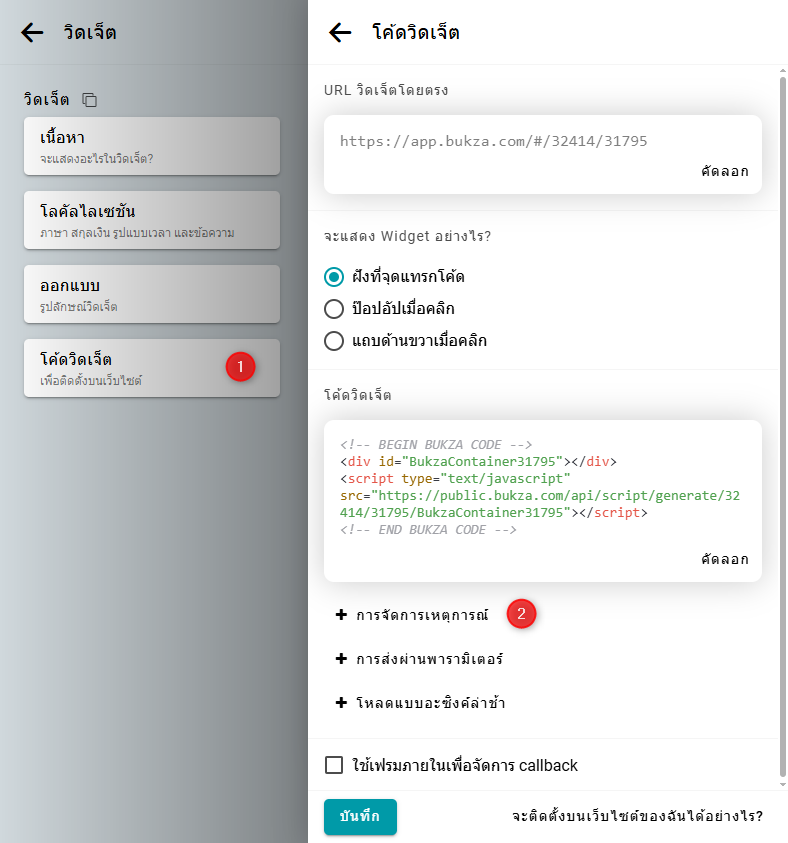Click คัดลอก under the direct widget URL
The width and height of the screenshot is (788, 843).
coord(724,171)
